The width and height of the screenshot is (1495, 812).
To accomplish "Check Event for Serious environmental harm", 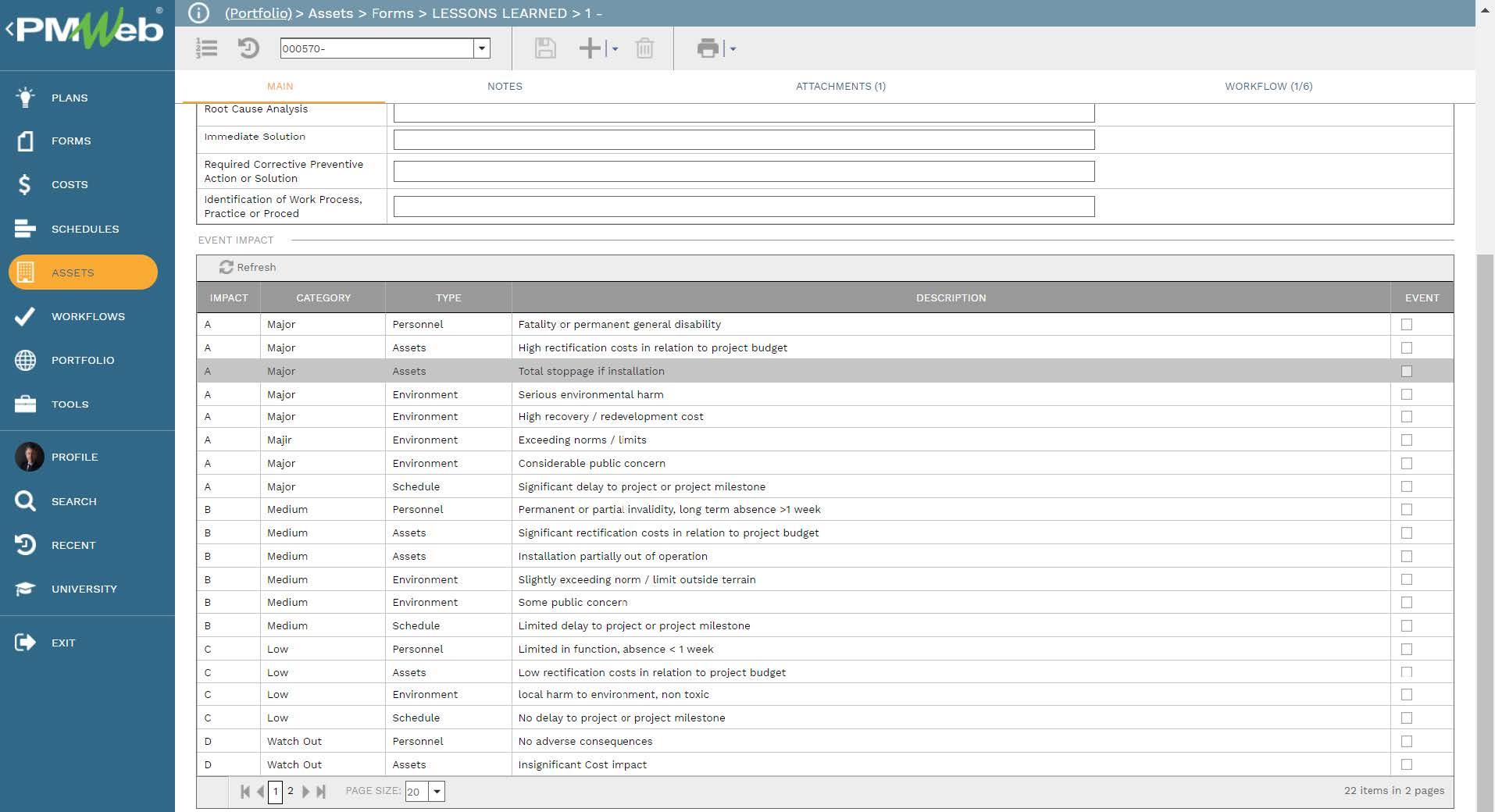I will click(x=1407, y=394).
